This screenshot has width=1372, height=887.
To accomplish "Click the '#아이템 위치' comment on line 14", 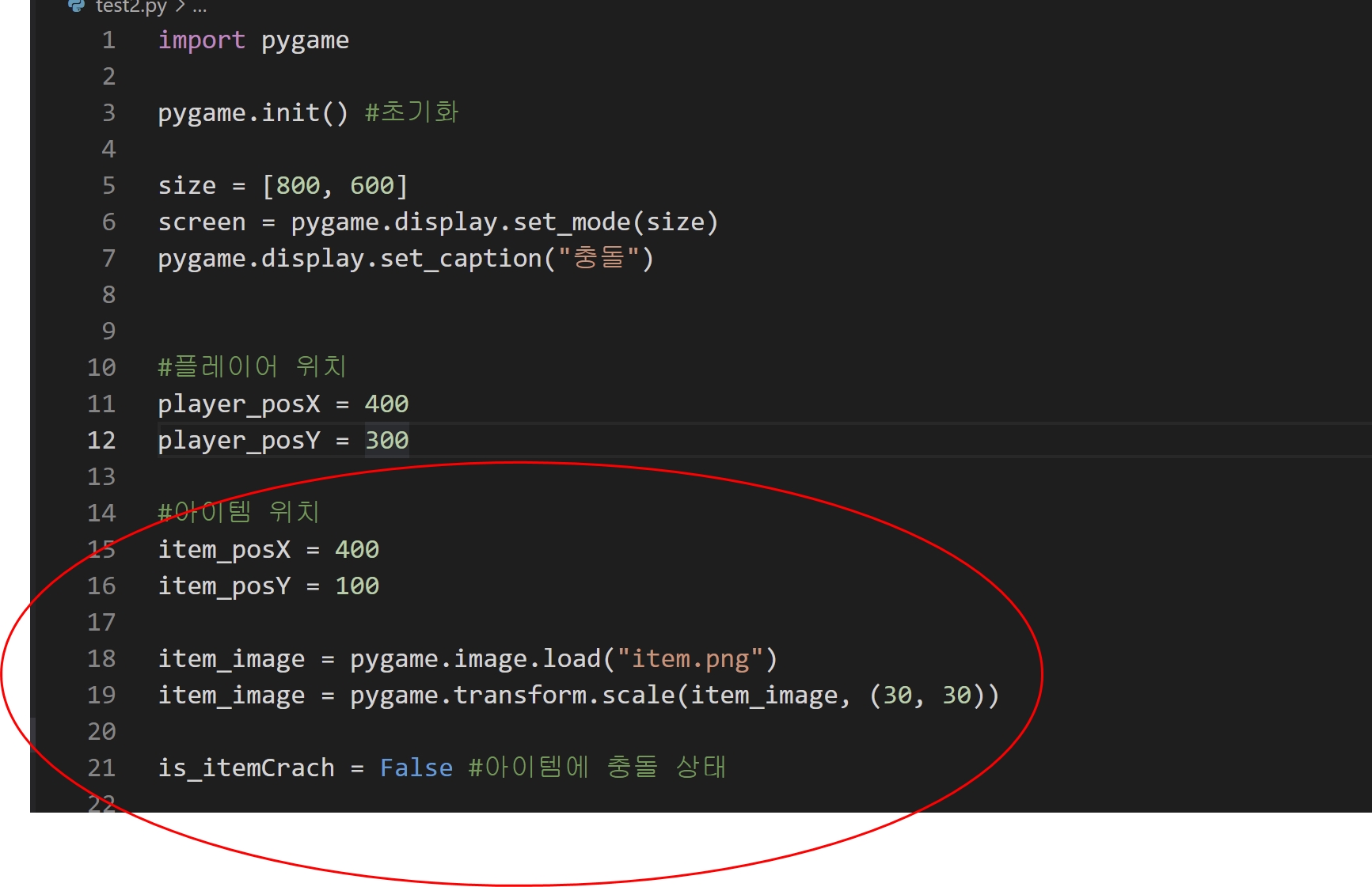I will tap(238, 513).
